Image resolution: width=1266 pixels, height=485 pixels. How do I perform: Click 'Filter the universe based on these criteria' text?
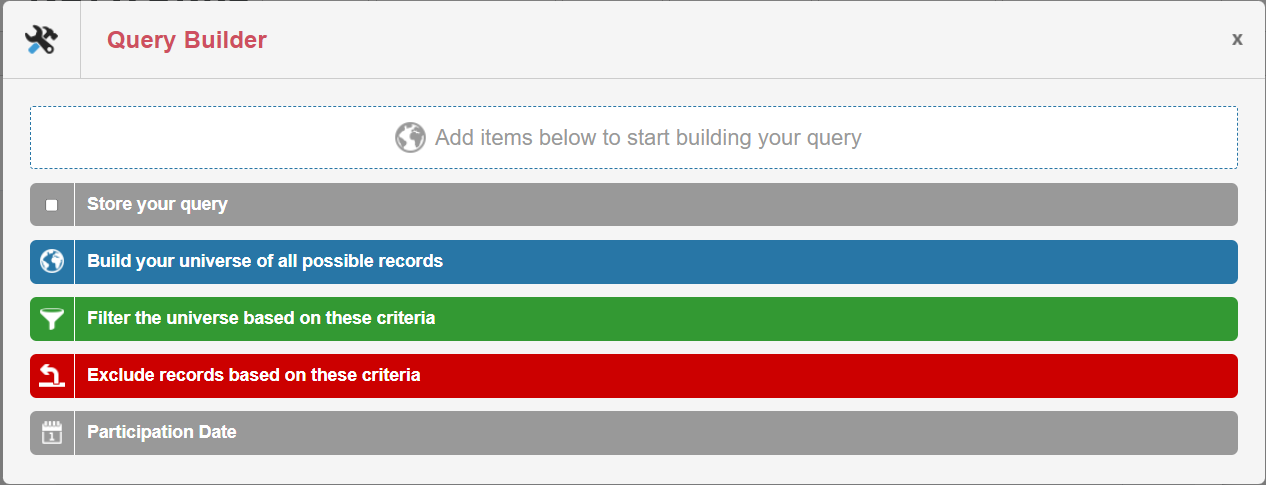pyautogui.click(x=261, y=319)
